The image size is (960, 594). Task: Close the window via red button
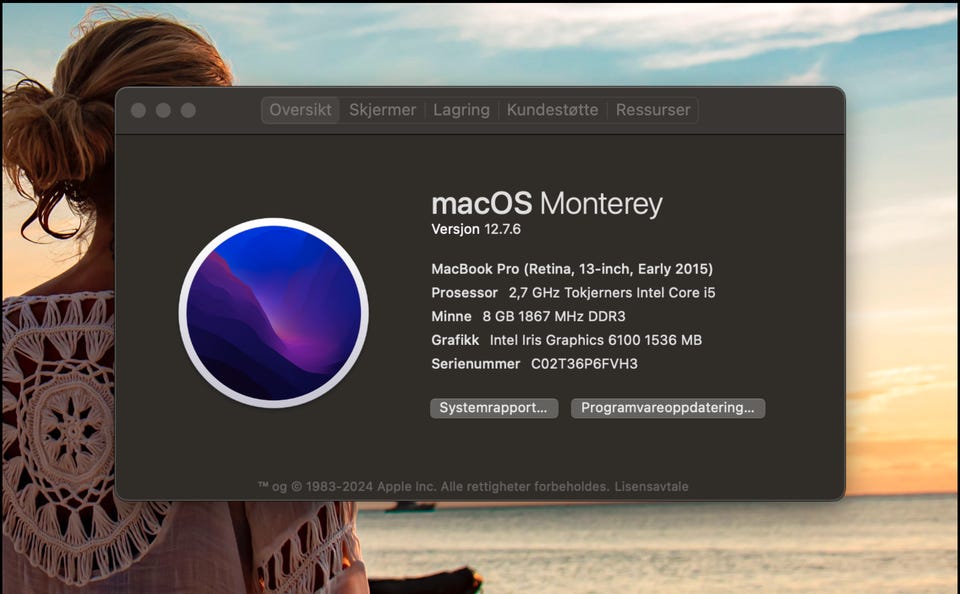(138, 110)
